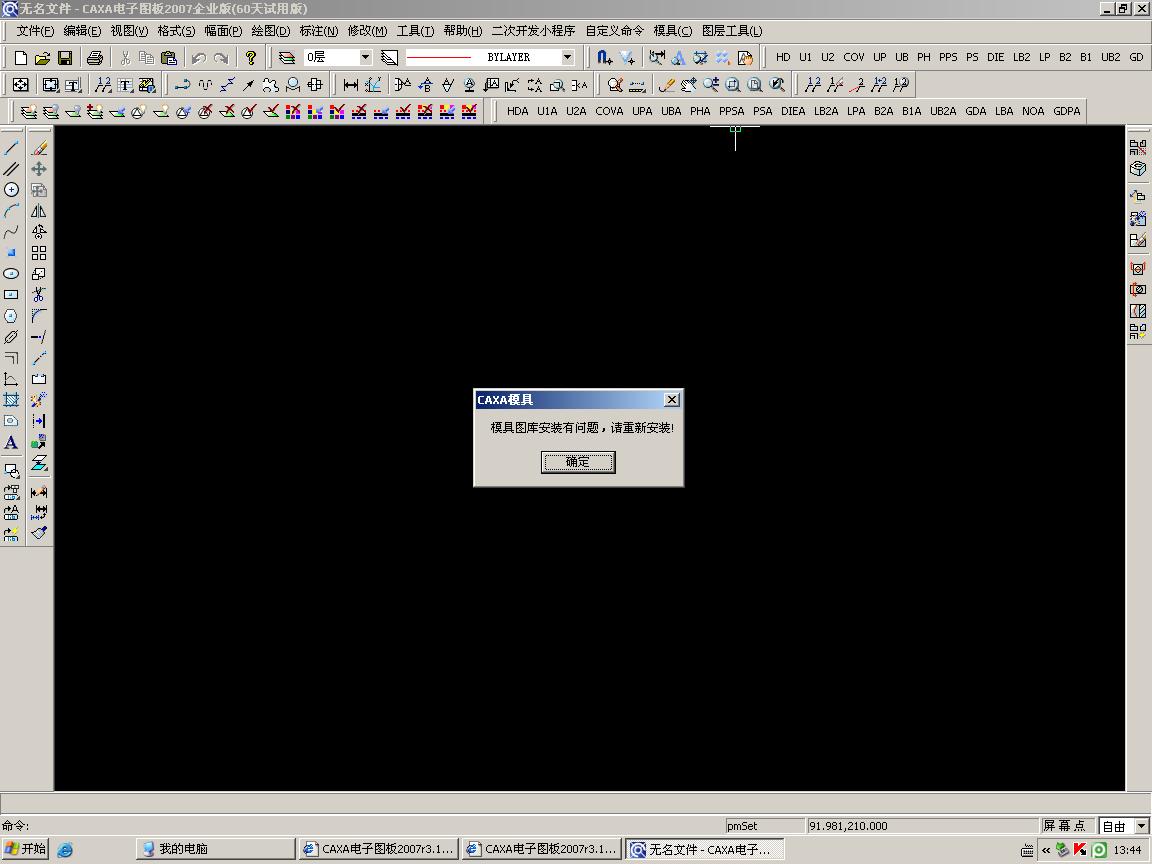The image size is (1152, 864).
Task: Click the COV toolbar button
Action: [x=854, y=57]
